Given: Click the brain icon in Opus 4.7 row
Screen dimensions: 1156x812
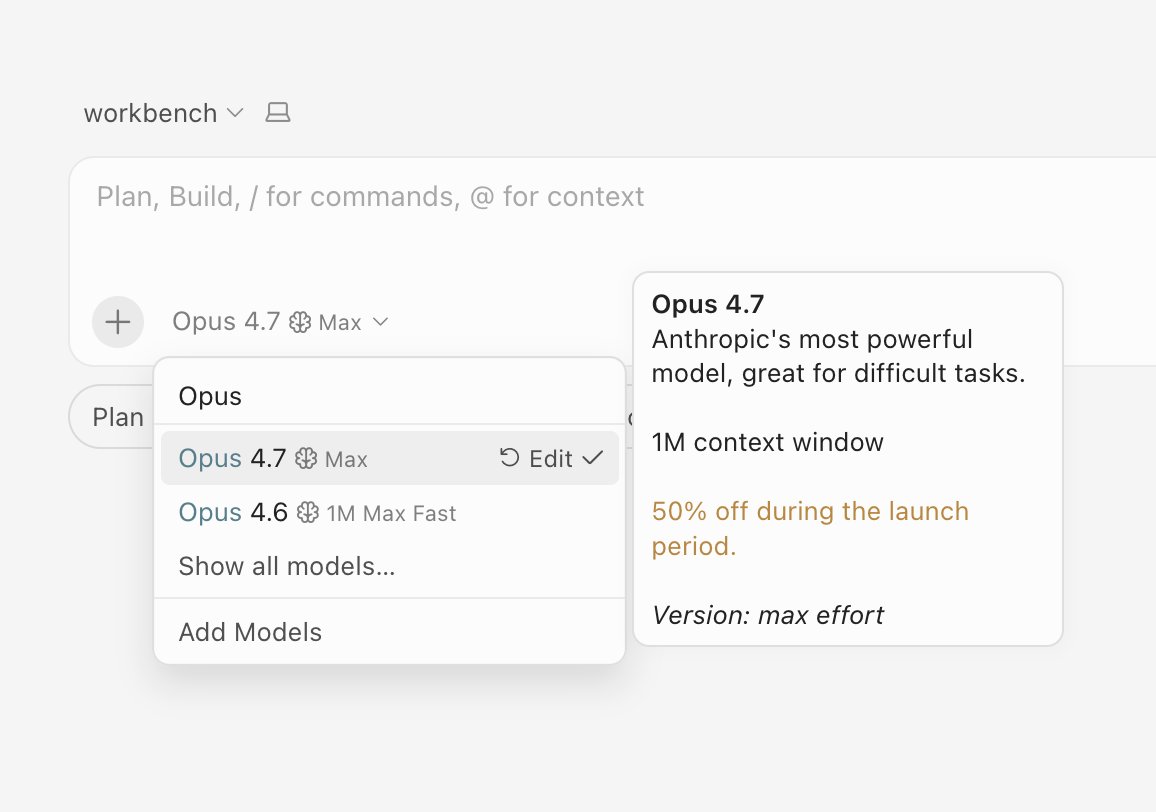Looking at the screenshot, I should click(307, 459).
